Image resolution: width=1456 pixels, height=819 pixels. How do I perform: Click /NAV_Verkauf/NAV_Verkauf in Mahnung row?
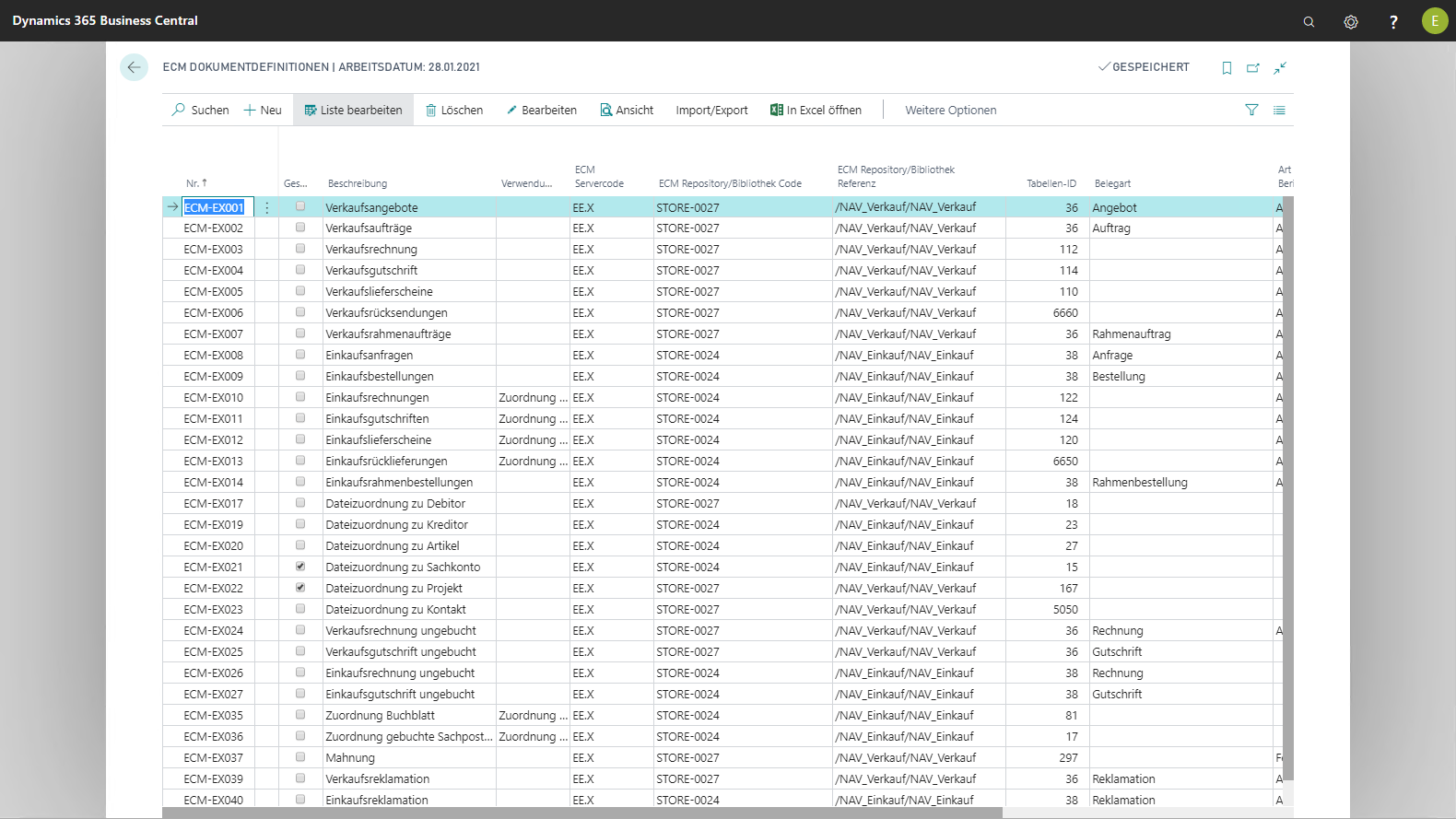click(x=905, y=757)
